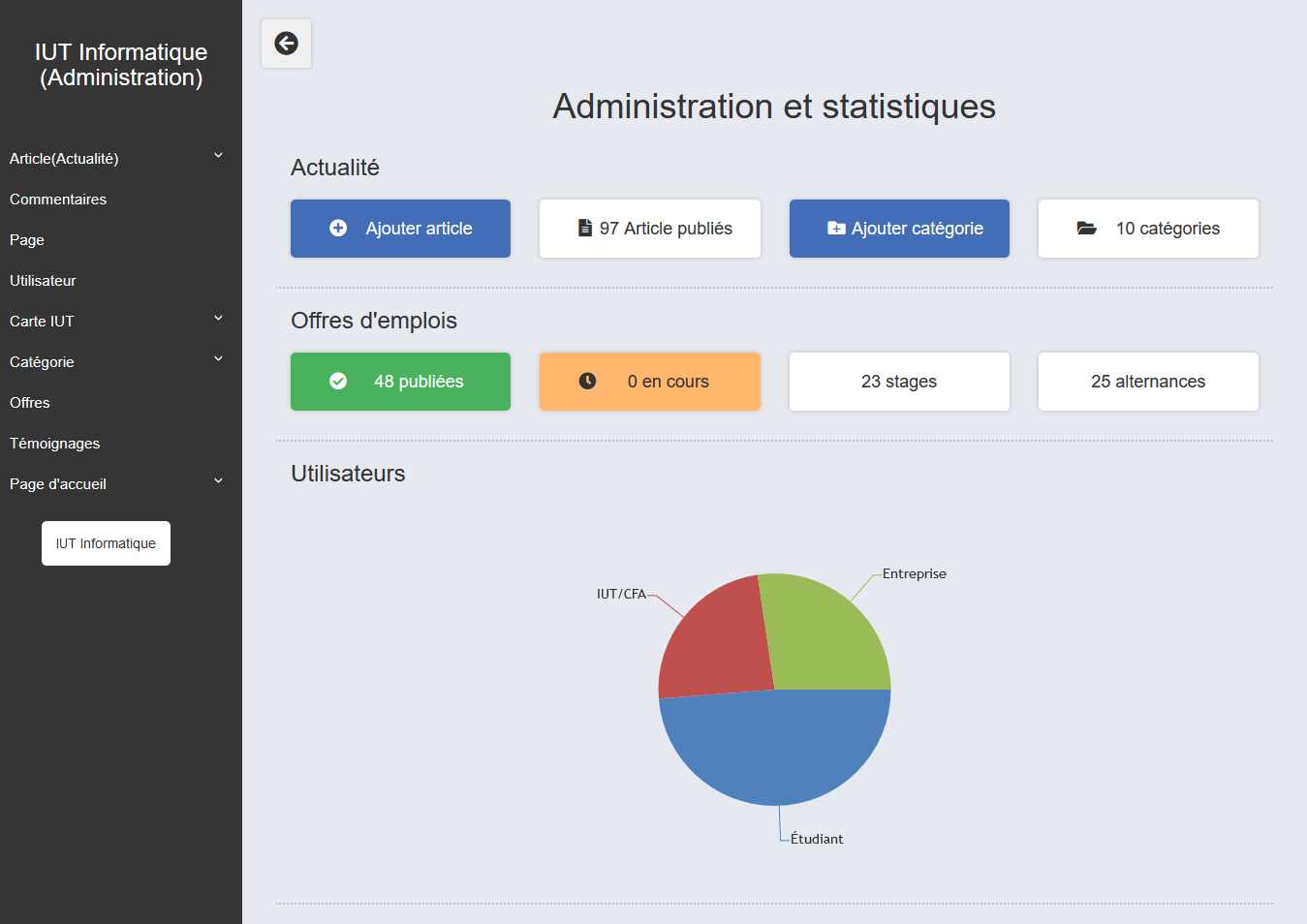The image size is (1307, 924).
Task: Select Offres in the sidebar menu
Action: [x=30, y=403]
